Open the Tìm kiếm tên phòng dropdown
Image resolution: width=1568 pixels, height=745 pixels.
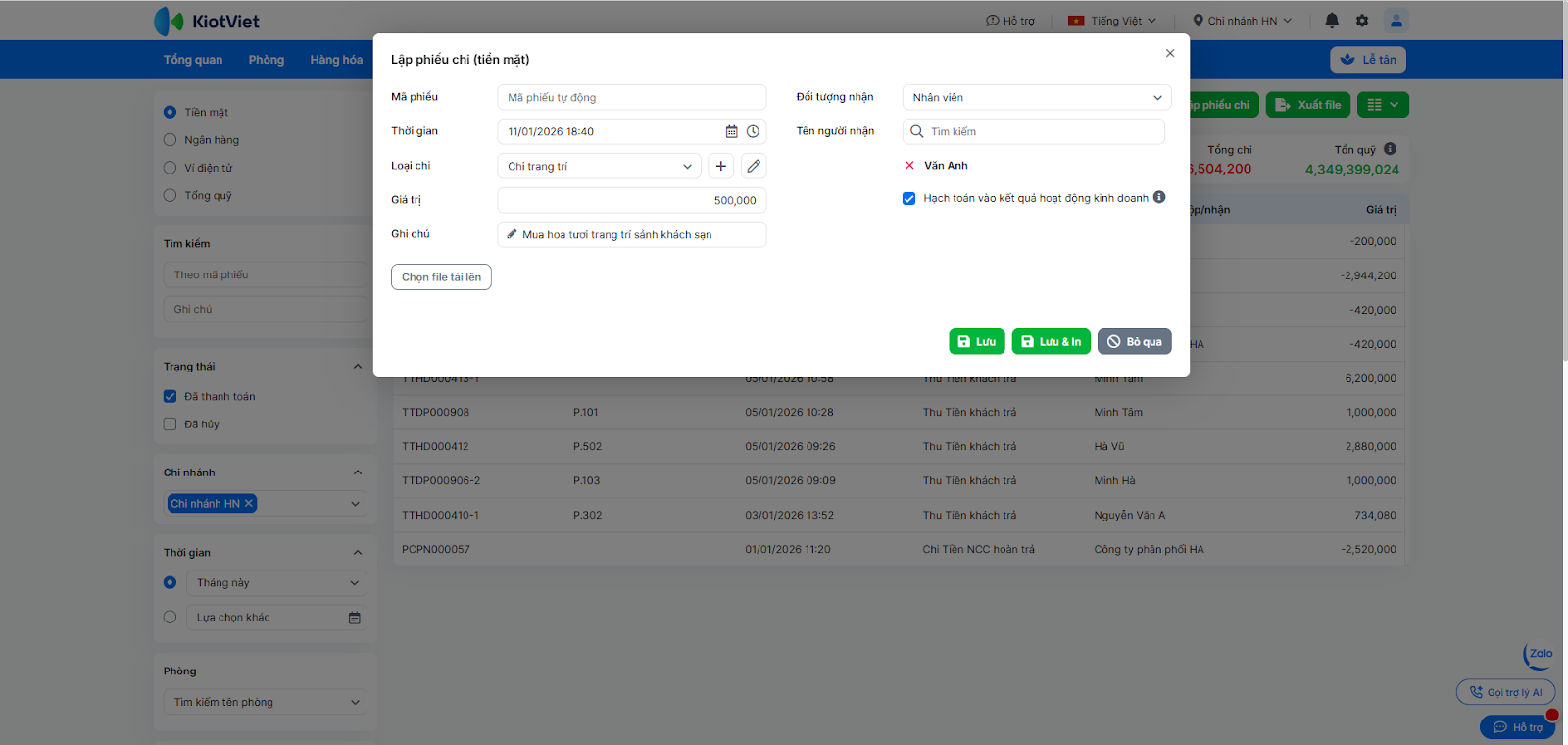click(265, 702)
